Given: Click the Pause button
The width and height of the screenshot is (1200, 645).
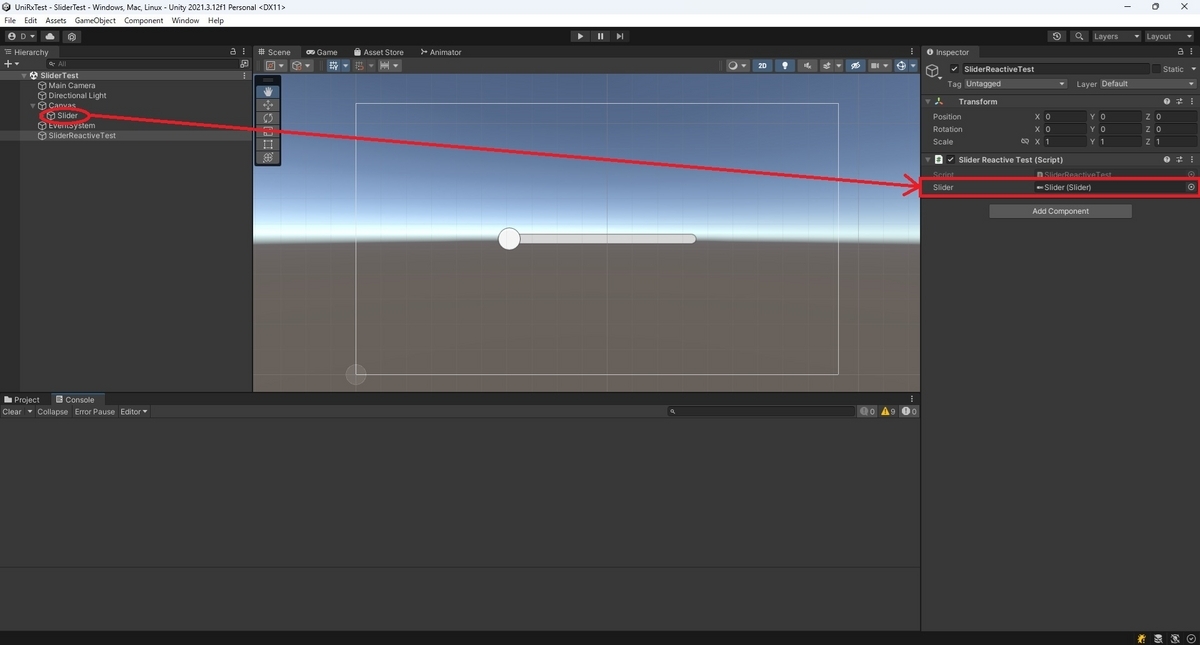Looking at the screenshot, I should click(600, 36).
